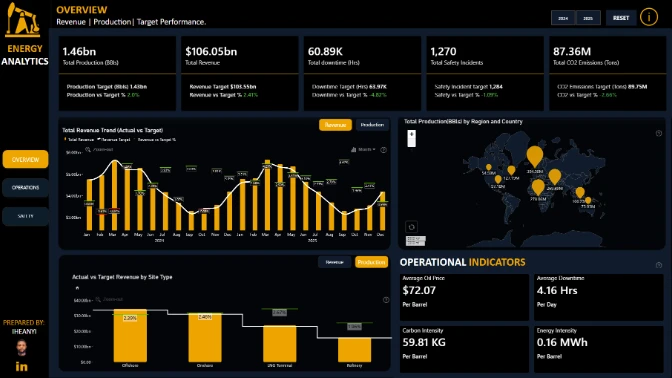Filter dashboard to year 2025
The height and width of the screenshot is (378, 672).
[588, 18]
